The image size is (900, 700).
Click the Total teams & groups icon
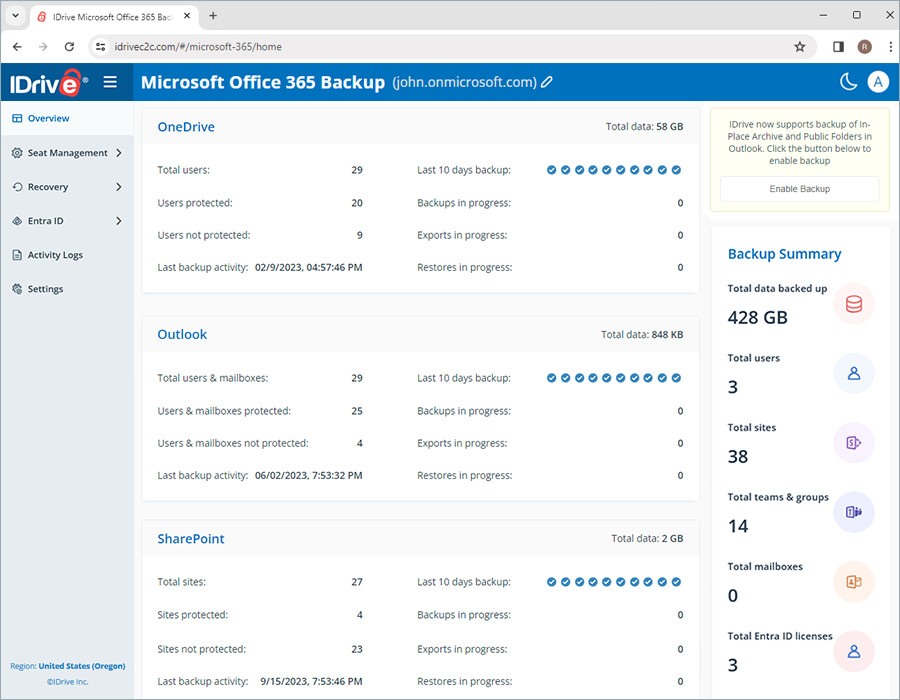854,512
